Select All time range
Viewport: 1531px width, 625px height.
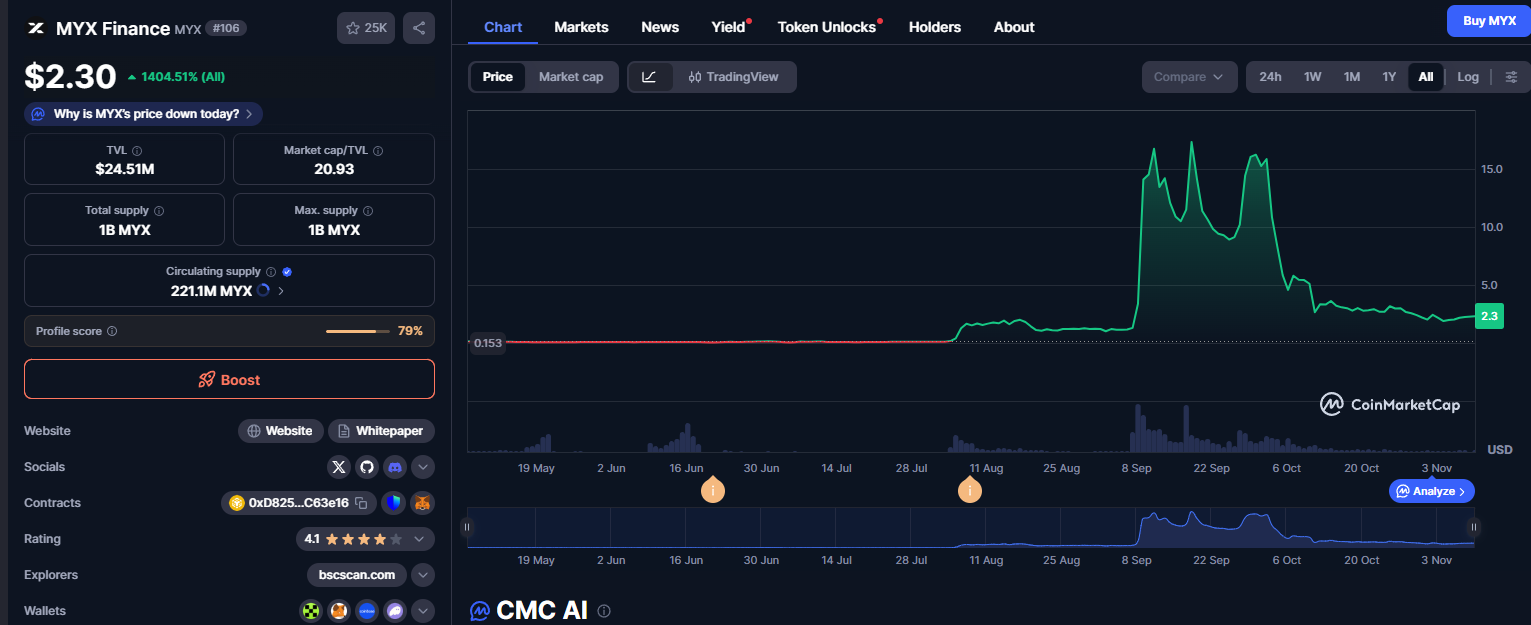point(1425,77)
